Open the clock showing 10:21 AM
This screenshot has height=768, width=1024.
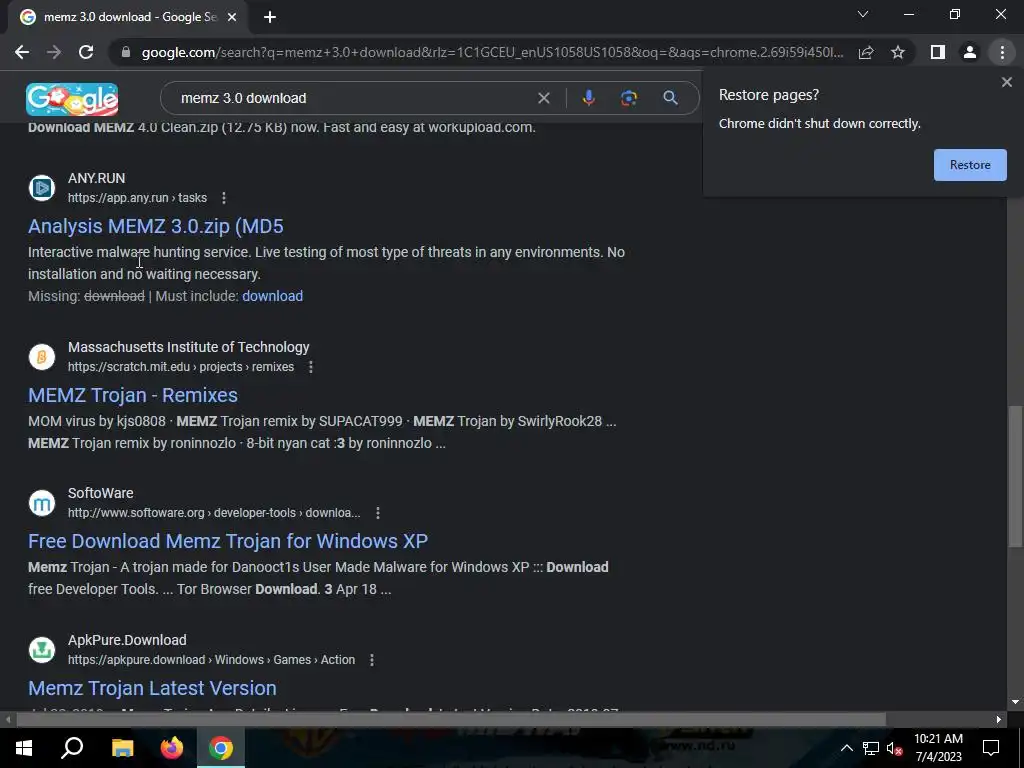tap(938, 748)
